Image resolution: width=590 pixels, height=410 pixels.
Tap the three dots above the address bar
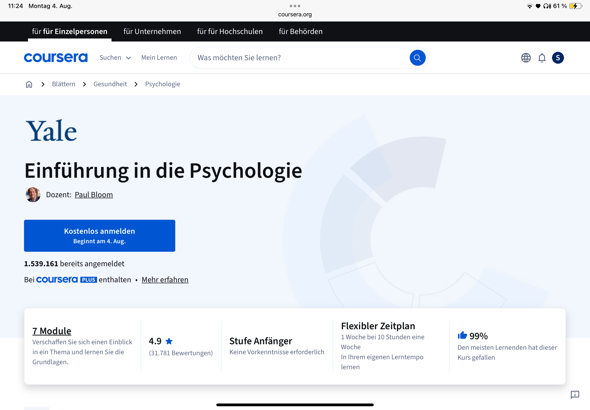[295, 6]
